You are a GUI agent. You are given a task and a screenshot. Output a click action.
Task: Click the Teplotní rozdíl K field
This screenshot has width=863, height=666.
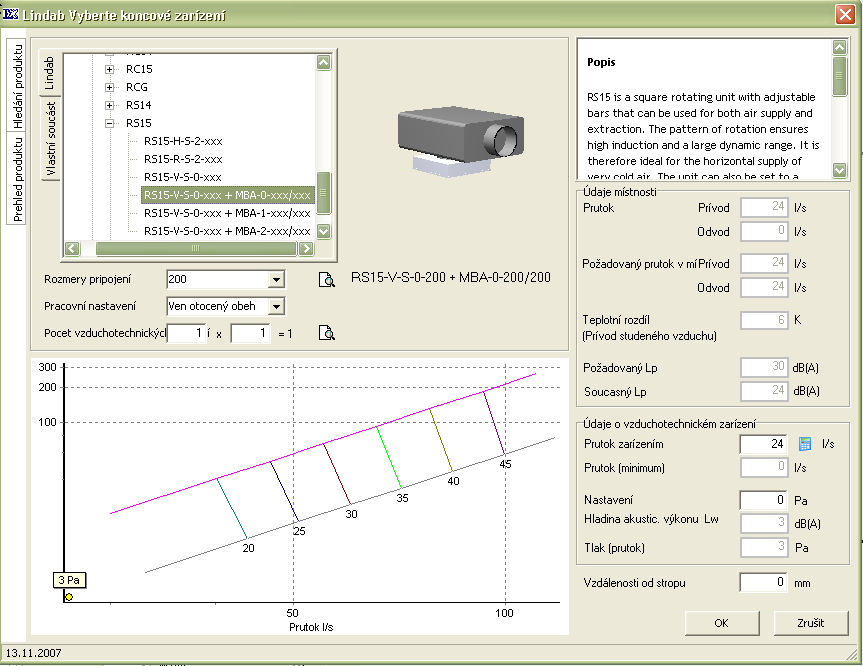(x=764, y=320)
